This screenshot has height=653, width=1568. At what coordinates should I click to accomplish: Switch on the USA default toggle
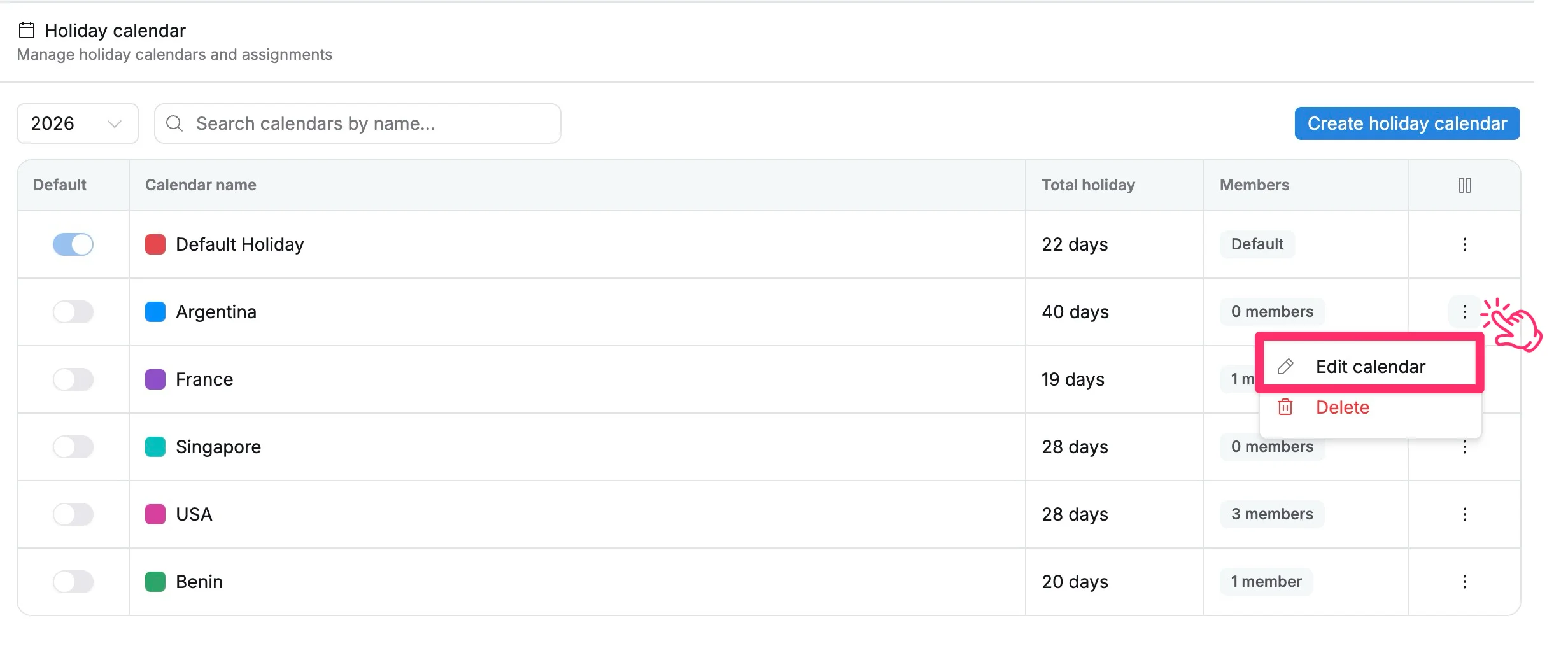coord(73,514)
